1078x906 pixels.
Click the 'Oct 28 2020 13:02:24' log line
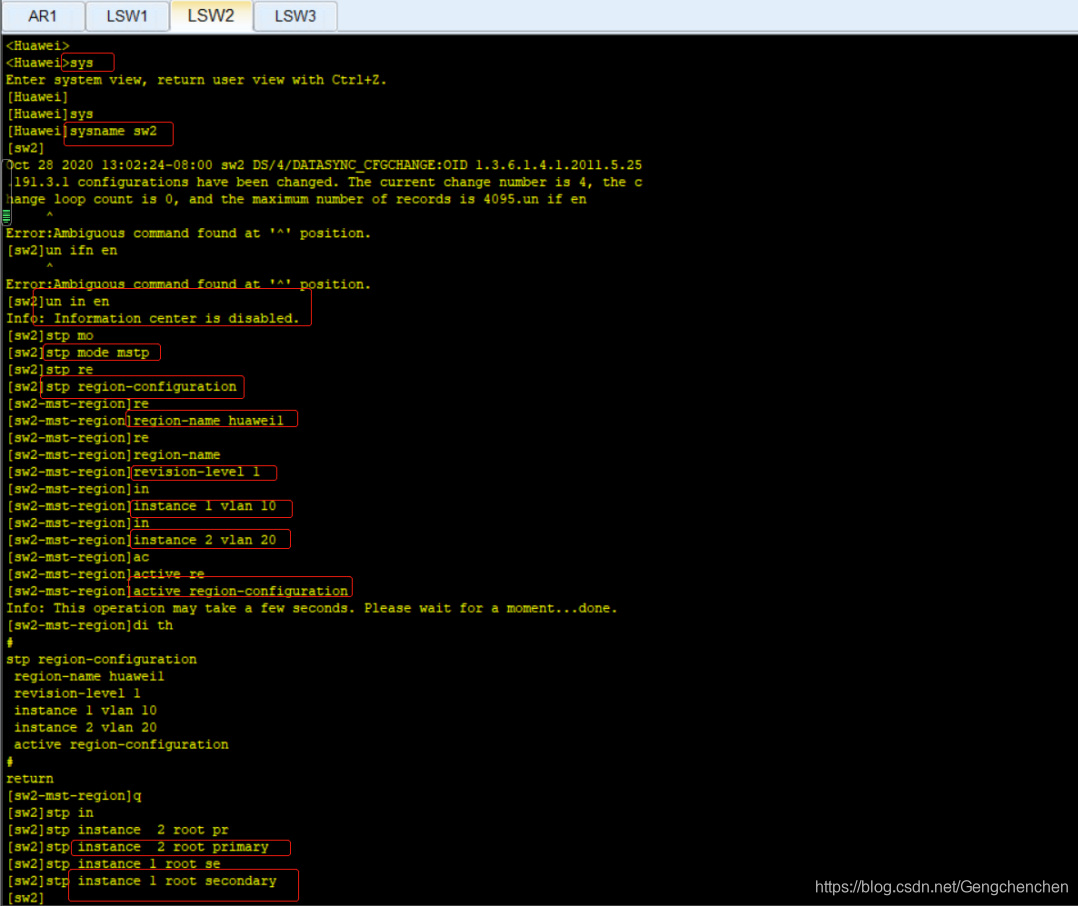[324, 166]
